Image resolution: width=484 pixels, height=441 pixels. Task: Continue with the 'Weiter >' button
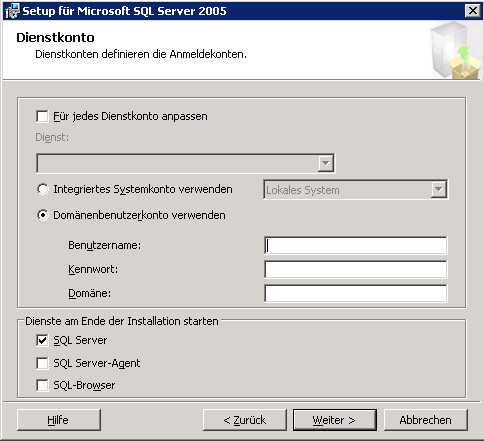[x=335, y=420]
